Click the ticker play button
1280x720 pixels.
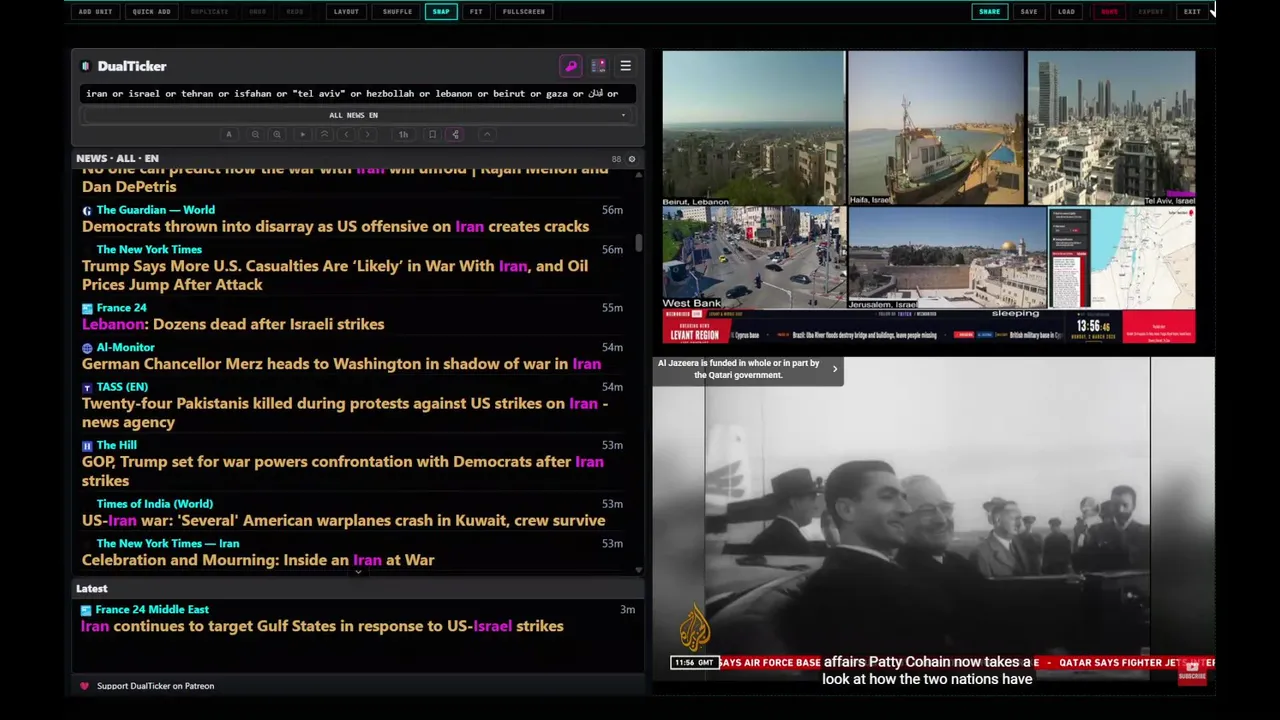302,134
